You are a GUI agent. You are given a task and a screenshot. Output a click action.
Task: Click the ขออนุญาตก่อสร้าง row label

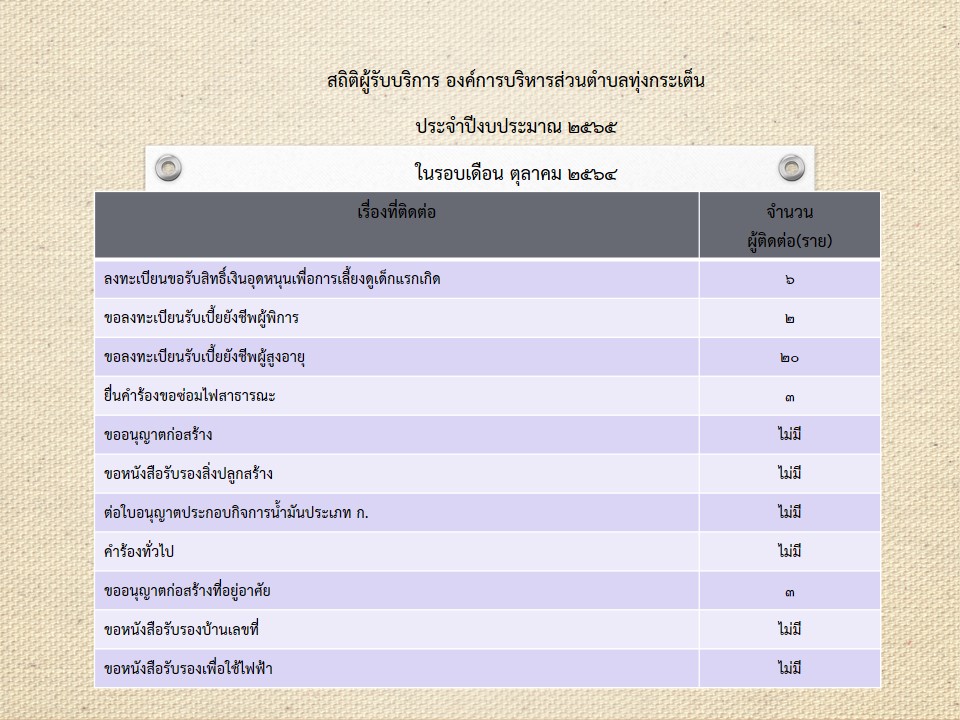click(158, 435)
